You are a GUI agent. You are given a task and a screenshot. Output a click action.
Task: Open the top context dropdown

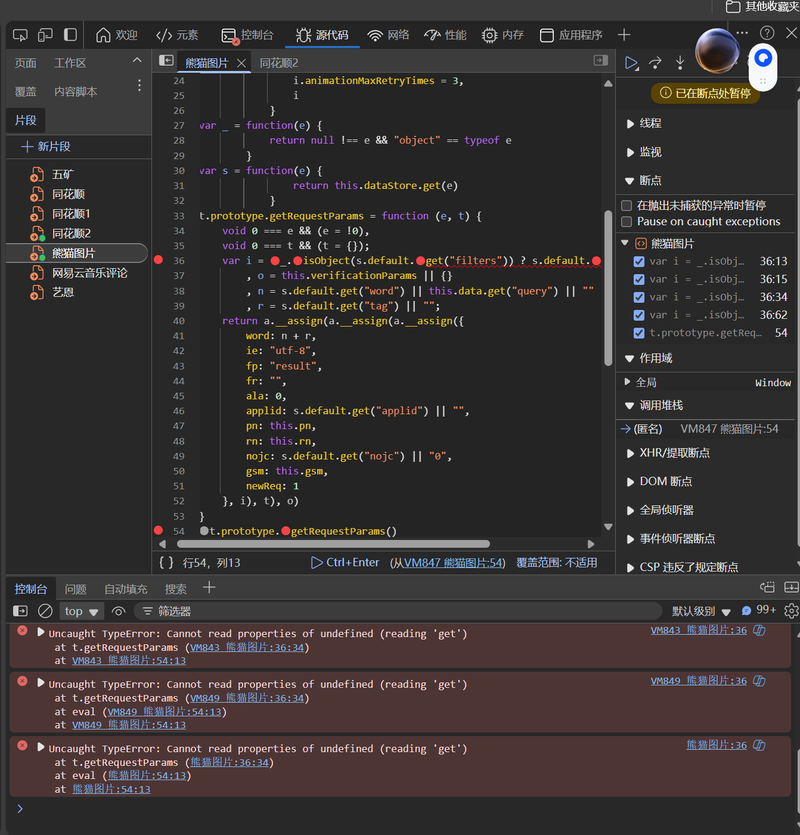[82, 611]
